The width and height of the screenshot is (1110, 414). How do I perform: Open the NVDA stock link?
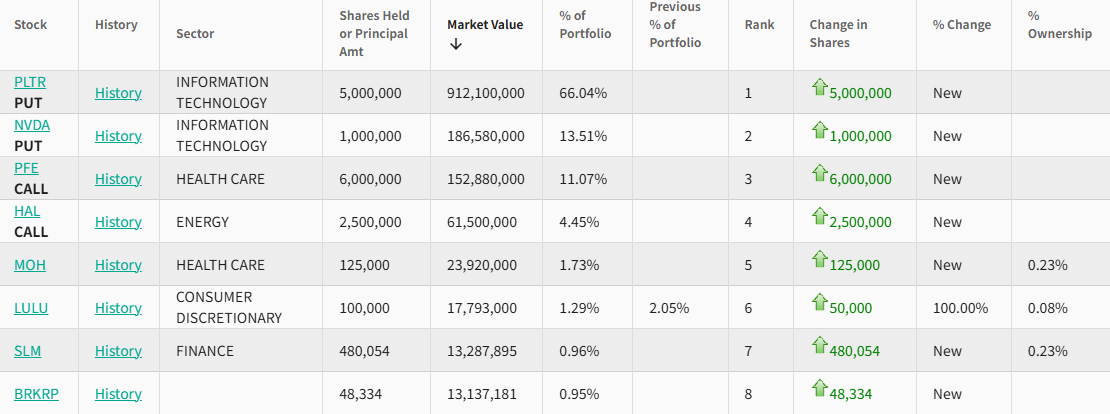tap(32, 125)
